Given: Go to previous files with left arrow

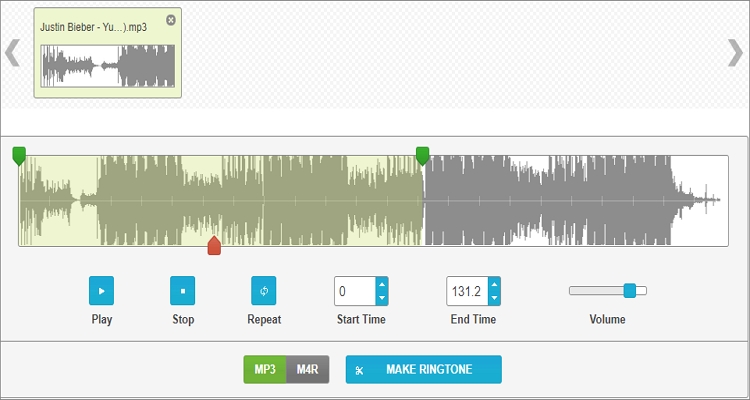Looking at the screenshot, I should (12, 53).
